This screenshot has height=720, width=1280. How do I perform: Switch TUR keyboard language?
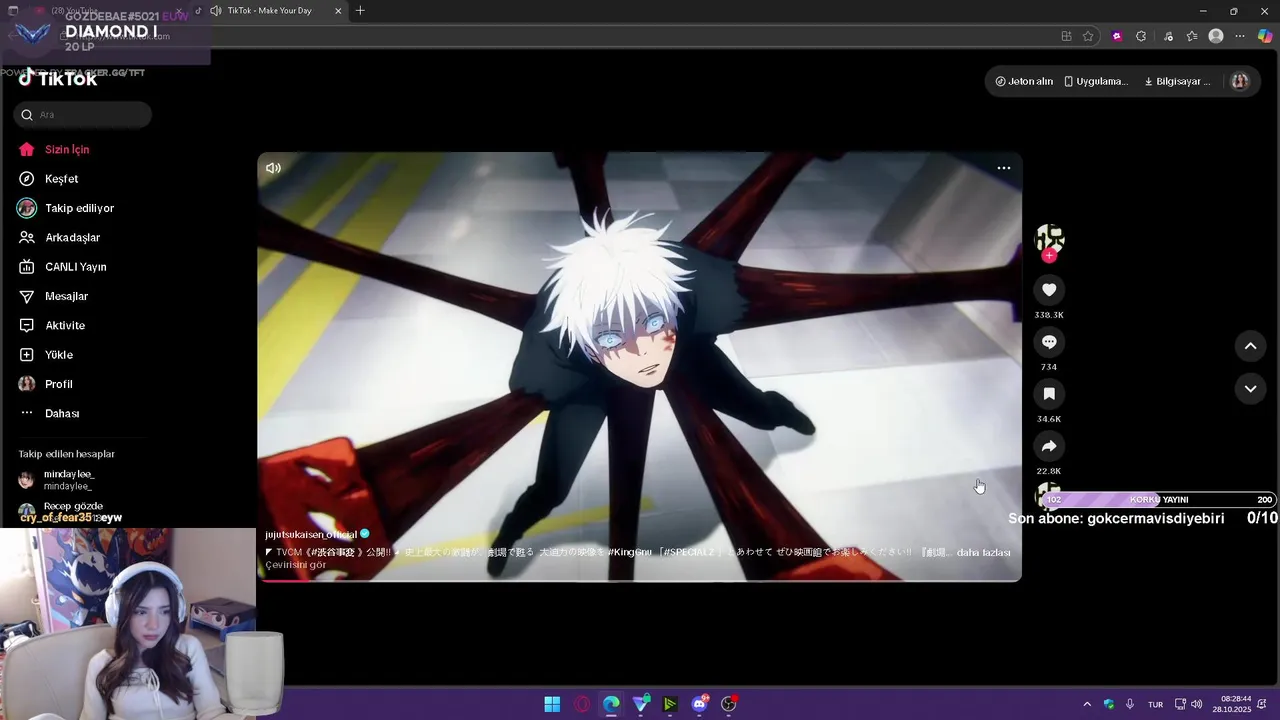click(1155, 704)
